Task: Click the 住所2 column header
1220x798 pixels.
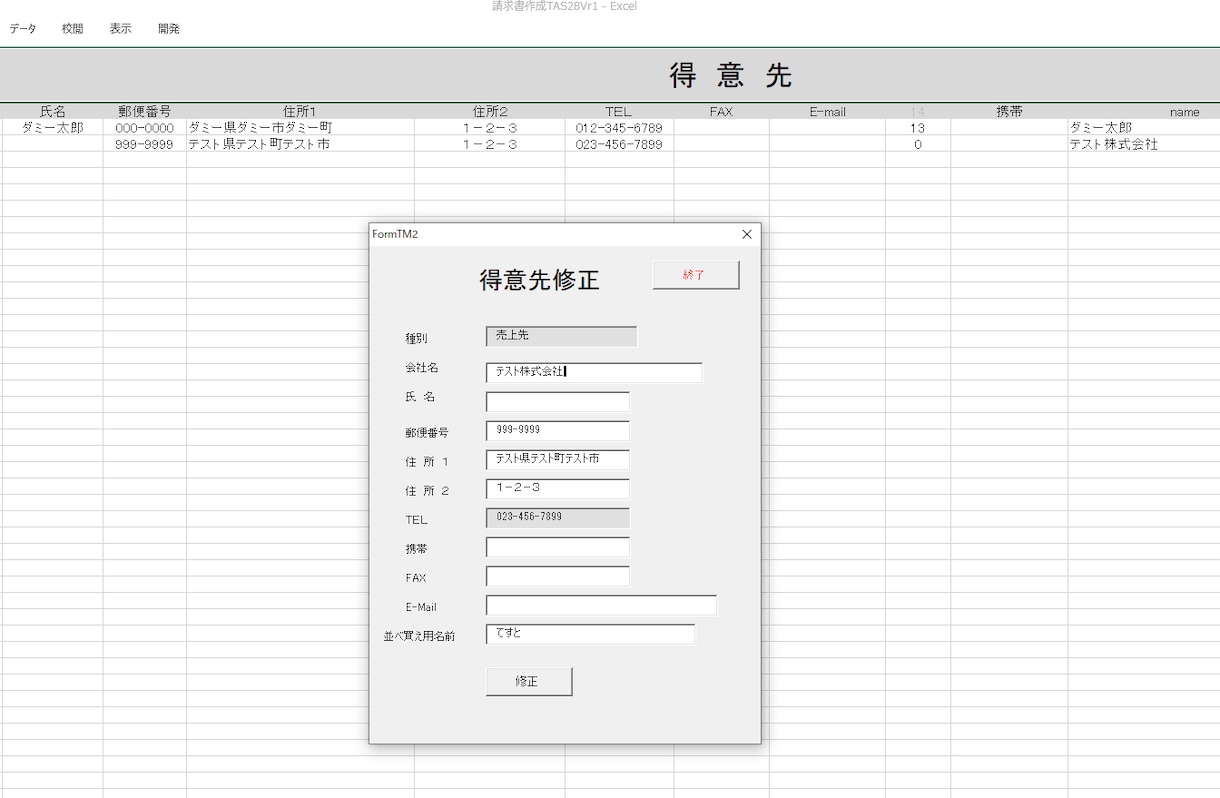Action: pos(490,111)
